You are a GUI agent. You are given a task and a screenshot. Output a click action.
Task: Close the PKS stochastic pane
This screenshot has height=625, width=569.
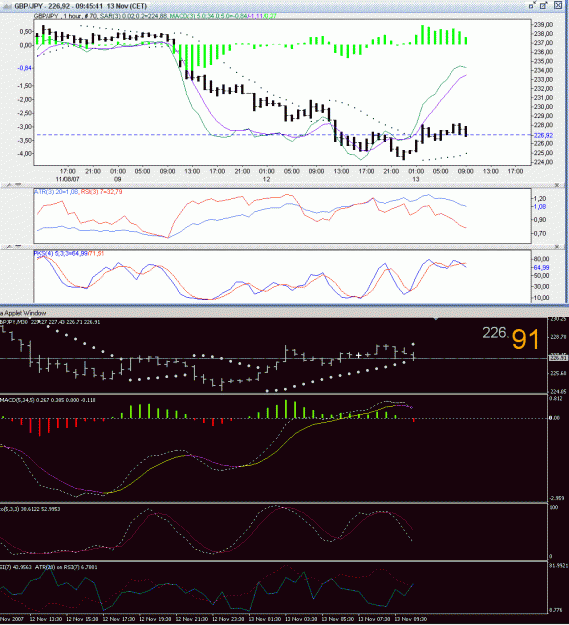[x=558, y=246]
